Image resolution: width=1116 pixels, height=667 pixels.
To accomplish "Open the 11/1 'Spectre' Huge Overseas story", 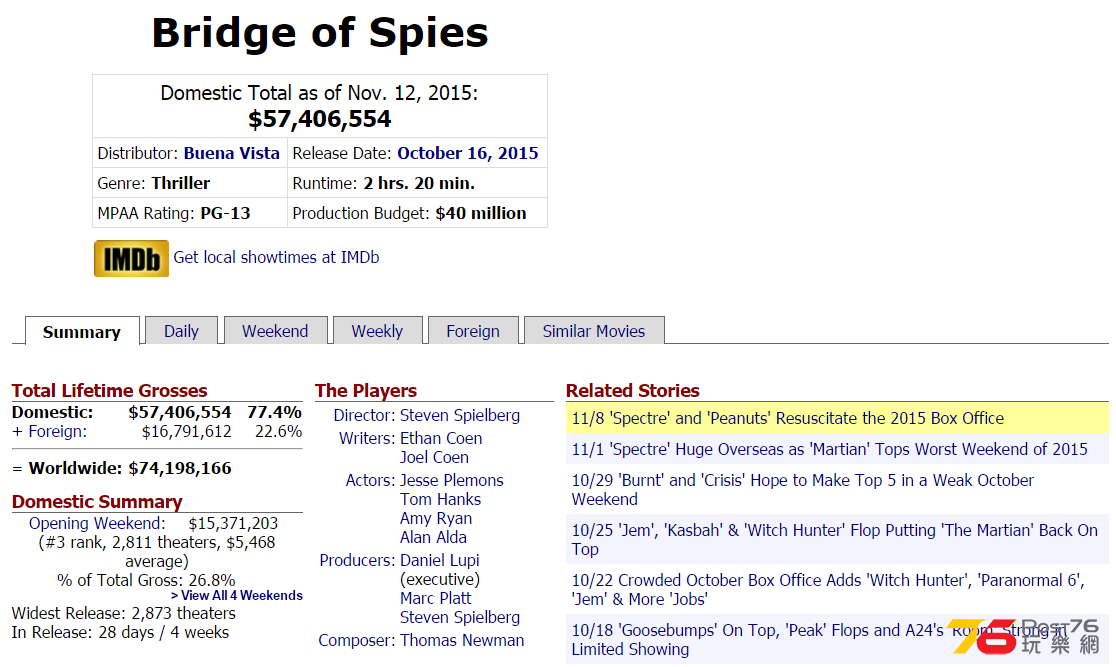I will [x=829, y=449].
